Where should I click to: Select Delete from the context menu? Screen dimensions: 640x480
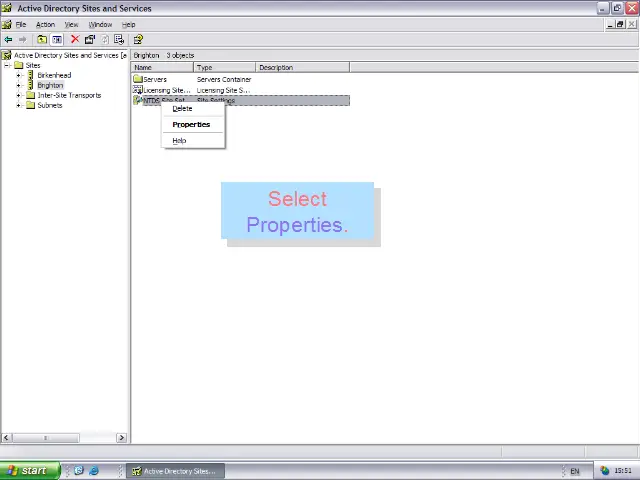pyautogui.click(x=193, y=109)
